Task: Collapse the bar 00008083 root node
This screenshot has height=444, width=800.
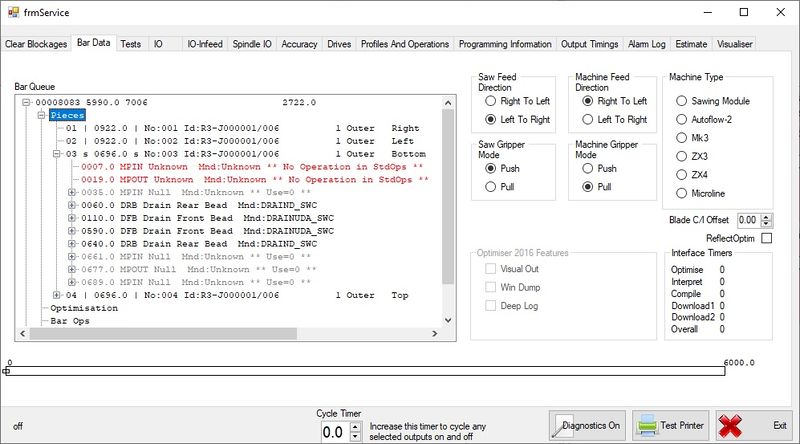Action: (27, 103)
